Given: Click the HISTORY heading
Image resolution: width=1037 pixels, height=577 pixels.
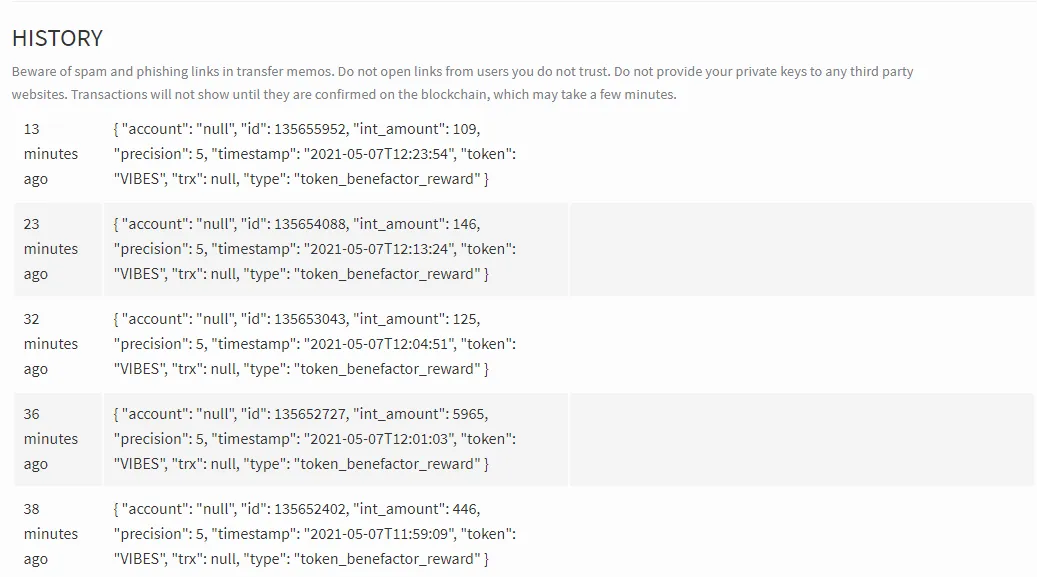Looking at the screenshot, I should pos(58,38).
